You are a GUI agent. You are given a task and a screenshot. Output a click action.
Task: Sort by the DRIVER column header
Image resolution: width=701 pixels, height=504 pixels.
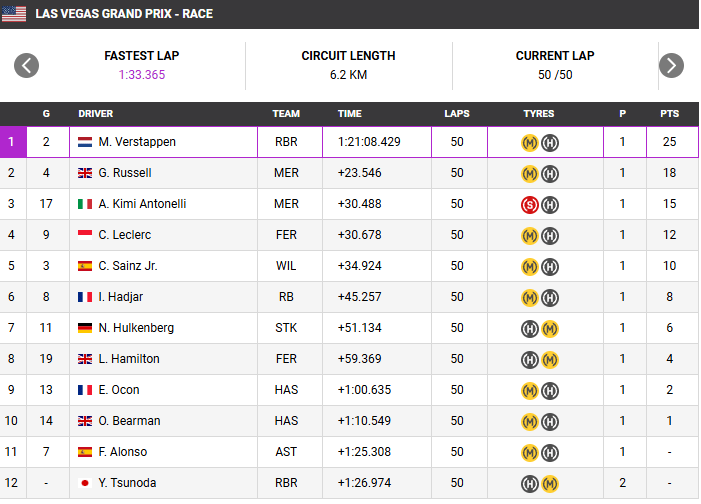click(x=96, y=114)
